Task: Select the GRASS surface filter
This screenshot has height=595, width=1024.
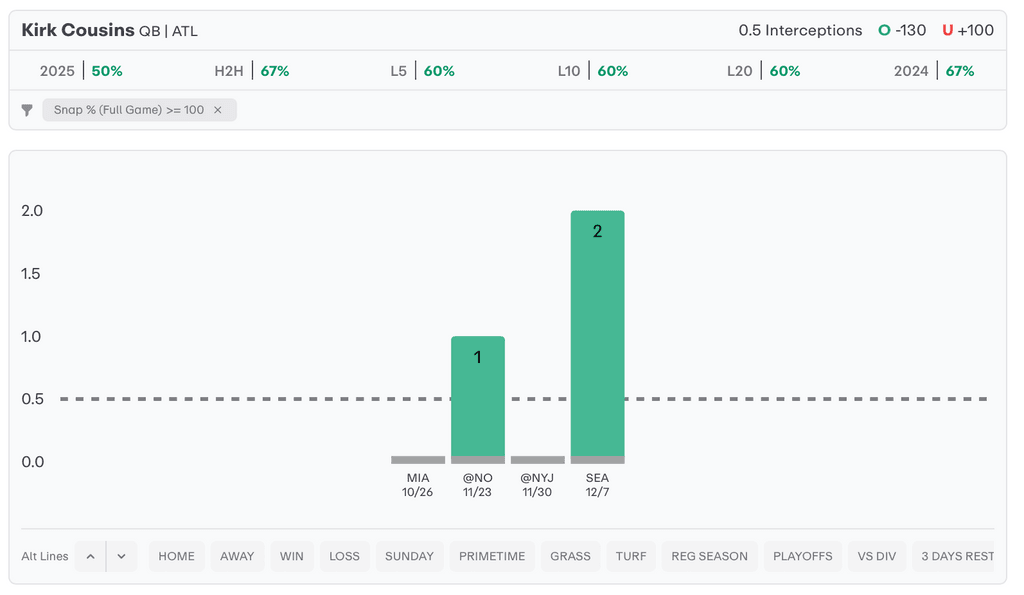Action: [x=570, y=556]
